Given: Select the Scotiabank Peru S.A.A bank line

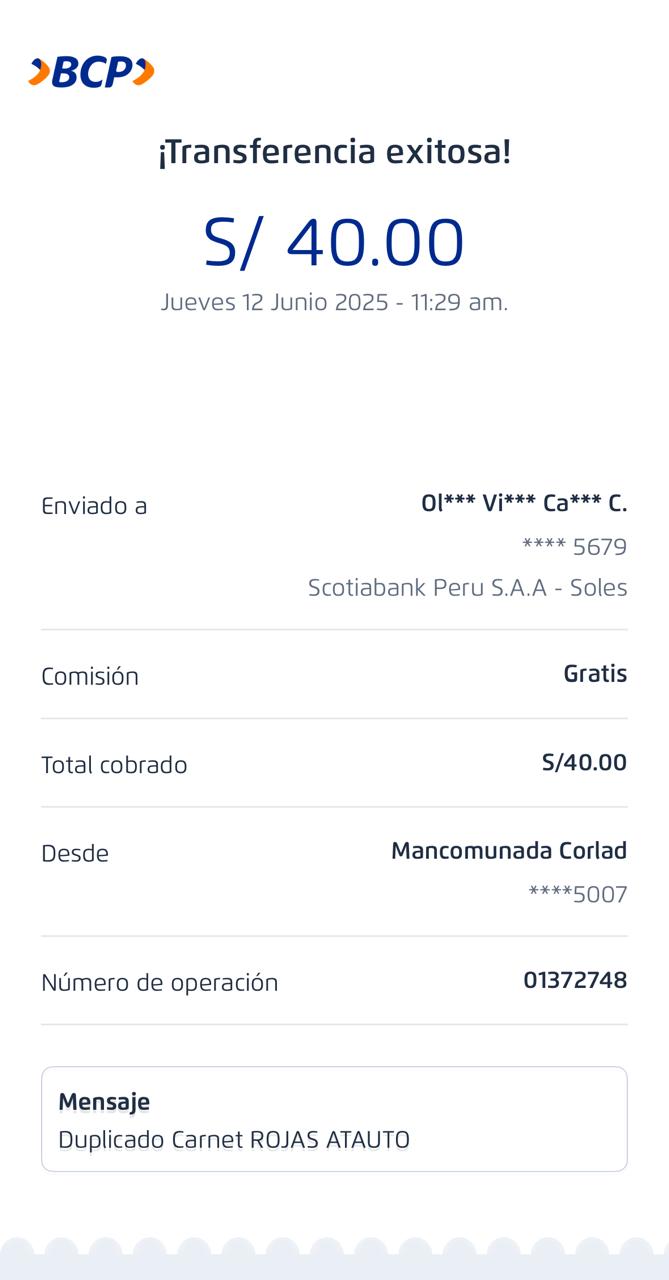Looking at the screenshot, I should [x=467, y=588].
